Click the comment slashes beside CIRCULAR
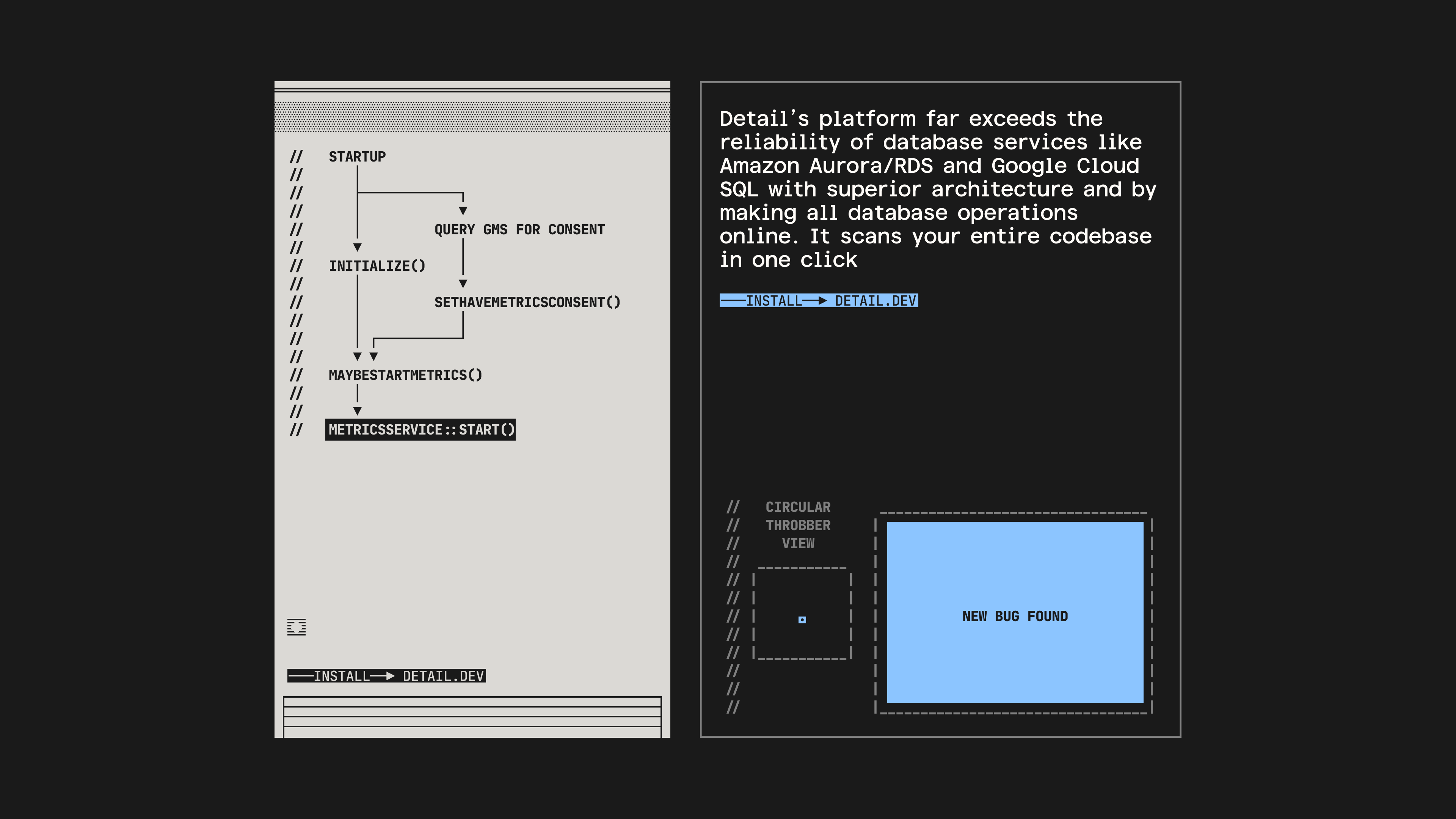1456x819 pixels. [733, 507]
